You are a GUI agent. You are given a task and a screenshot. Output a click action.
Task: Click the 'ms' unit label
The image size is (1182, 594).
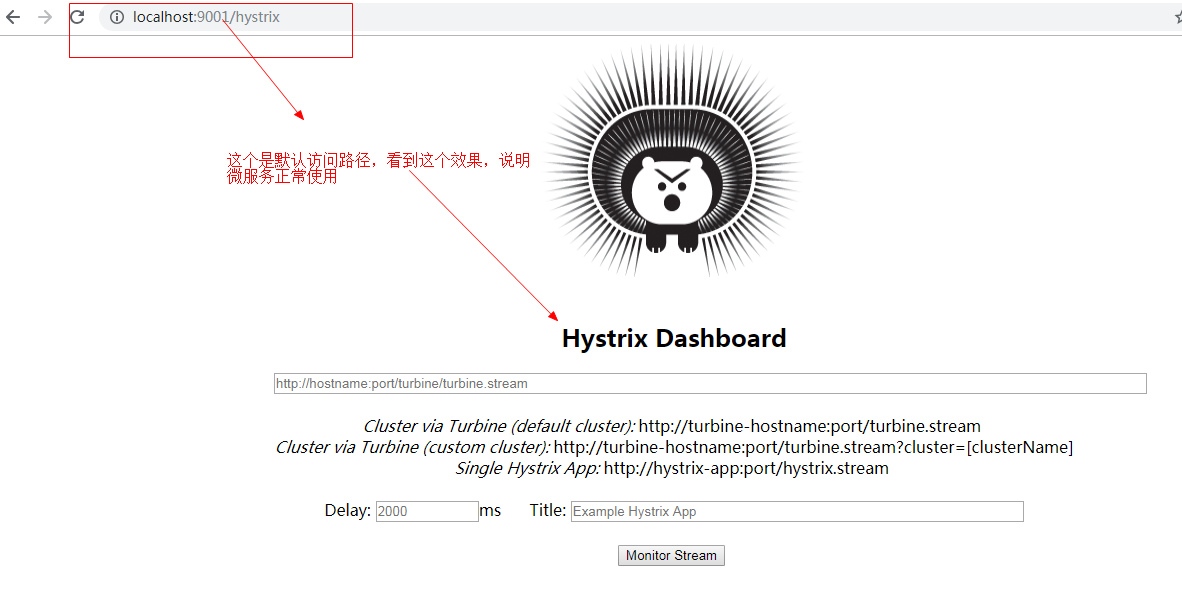(490, 511)
